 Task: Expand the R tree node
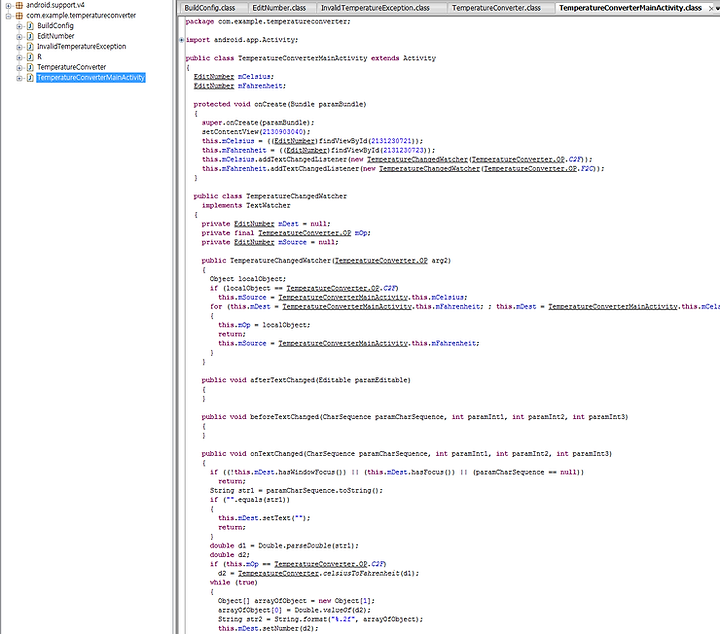pos(19,57)
